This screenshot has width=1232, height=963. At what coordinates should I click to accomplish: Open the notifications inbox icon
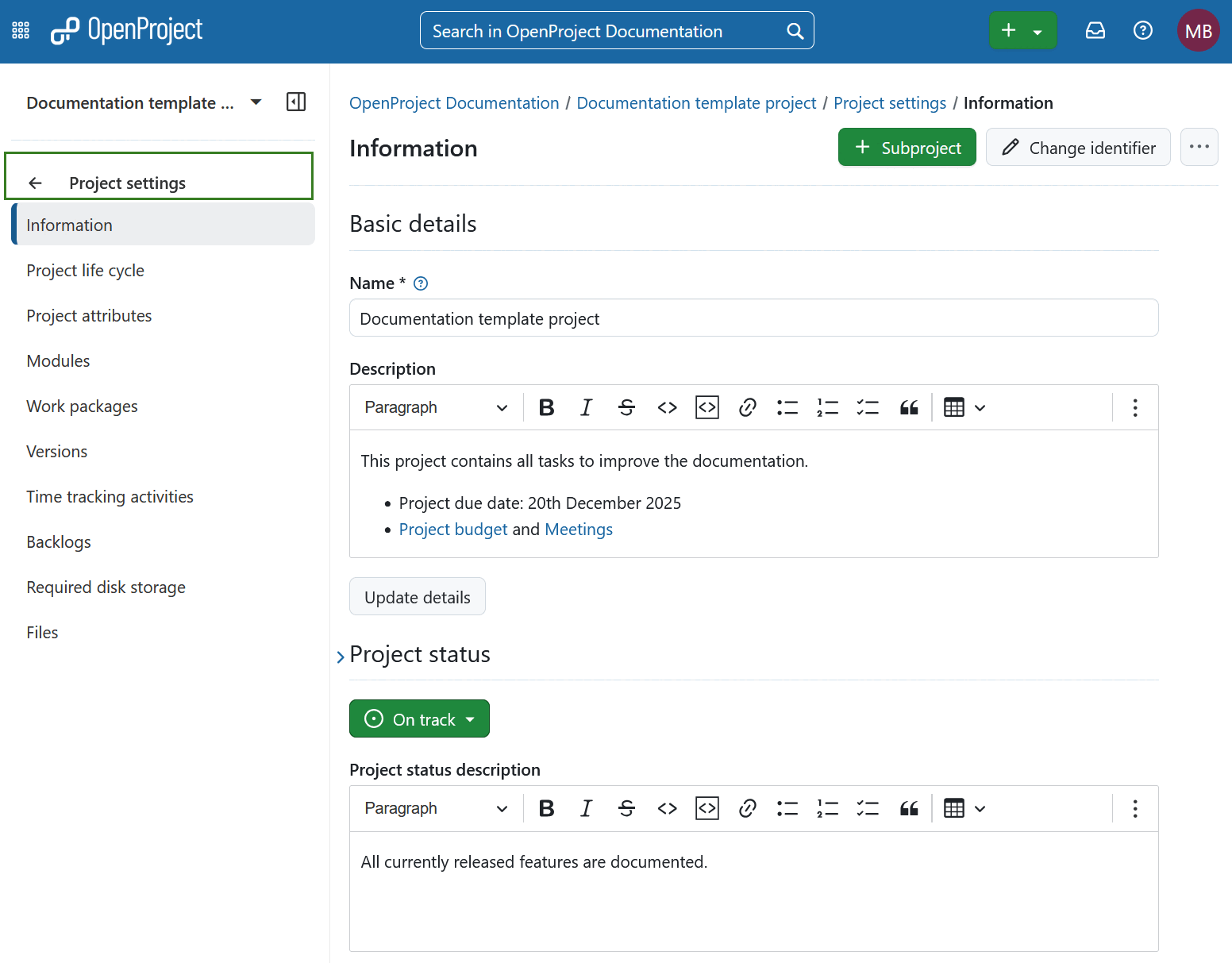click(x=1095, y=30)
